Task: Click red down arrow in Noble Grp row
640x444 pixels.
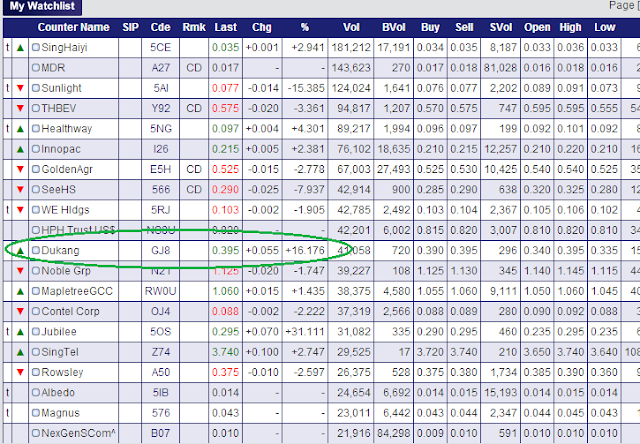Action: pos(20,271)
